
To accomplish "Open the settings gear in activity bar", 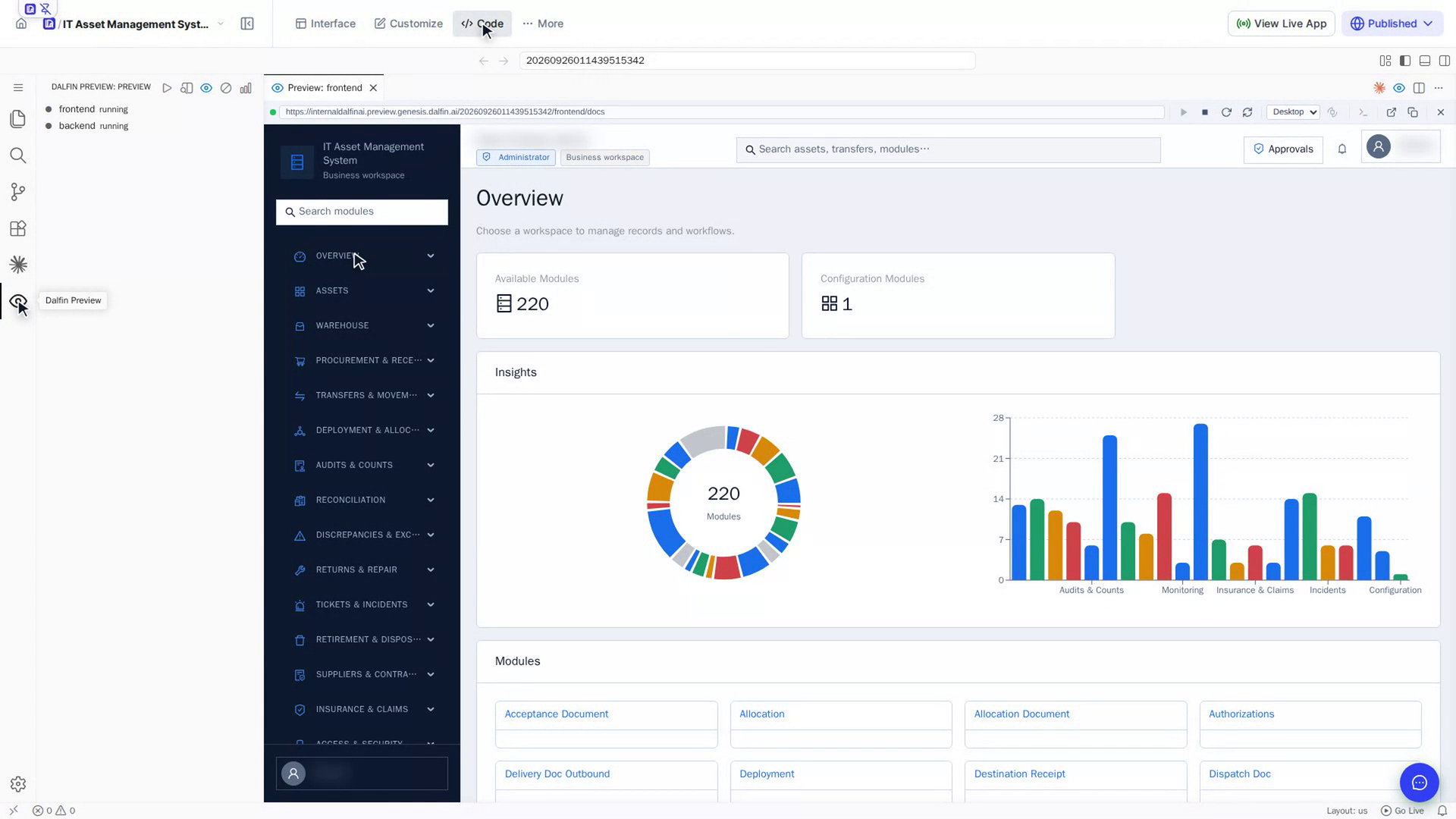I will click(x=18, y=784).
